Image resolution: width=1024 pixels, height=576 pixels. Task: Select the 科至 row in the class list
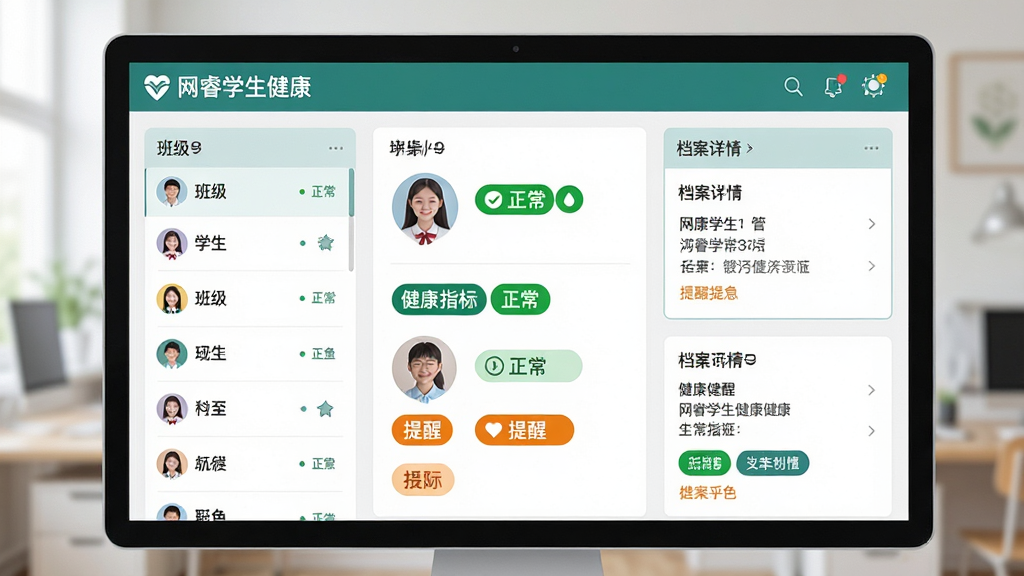(248, 409)
